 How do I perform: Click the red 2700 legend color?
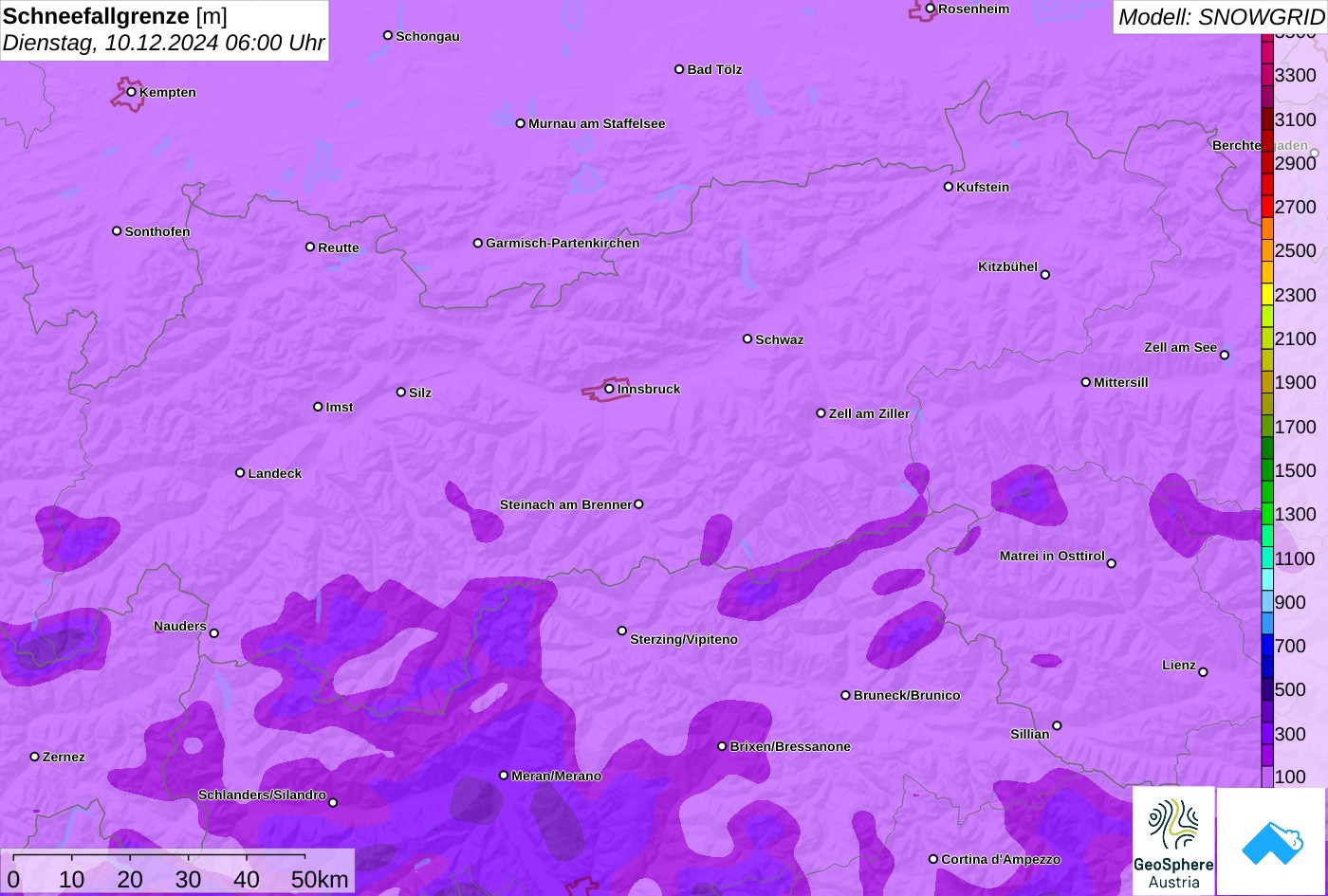pyautogui.click(x=1267, y=207)
